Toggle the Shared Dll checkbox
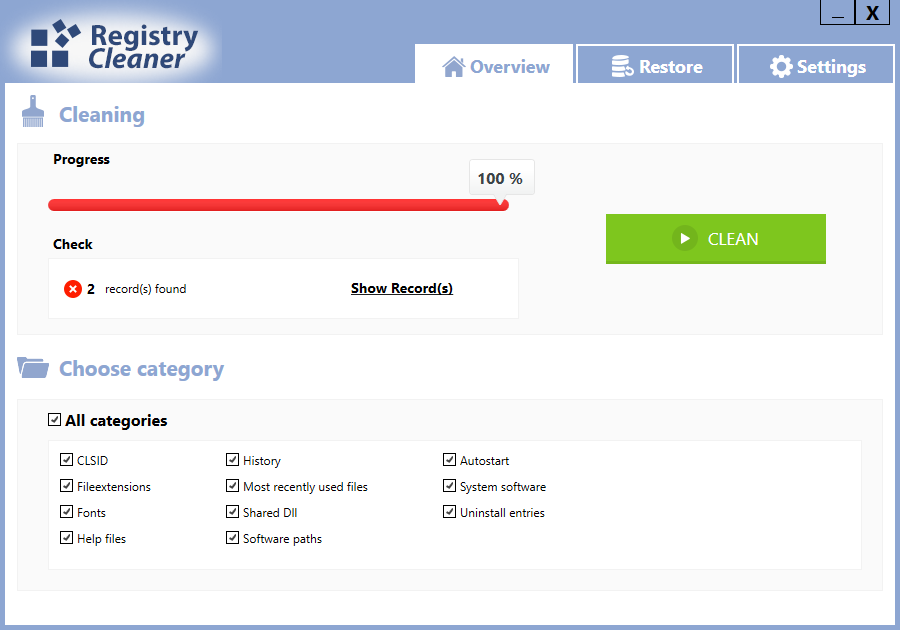The image size is (900, 630). coord(232,511)
